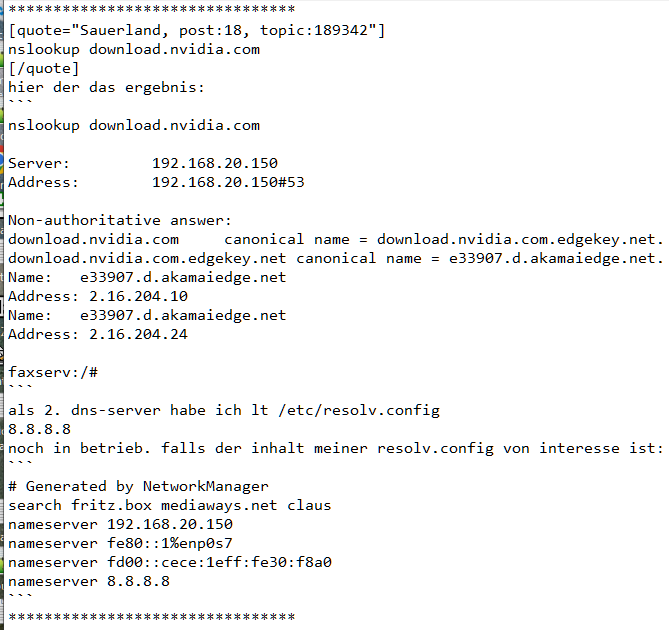The width and height of the screenshot is (669, 630).
Task: Click the canonical name line for download.nvidia.com.edgekey.net
Action: click(x=335, y=258)
